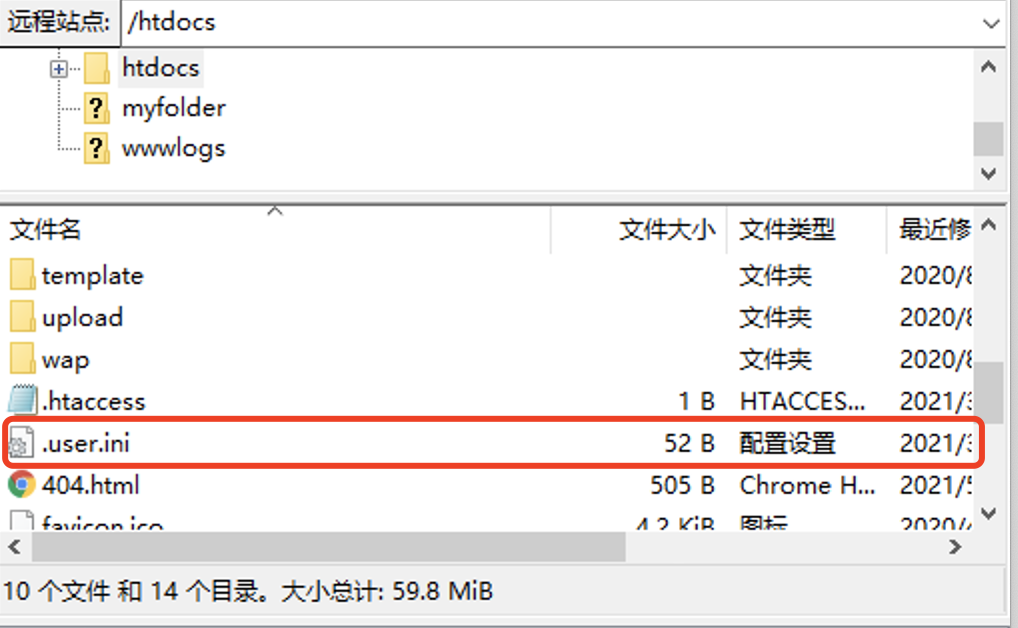Expand the htdocs tree node
1018x628 pixels.
point(58,68)
